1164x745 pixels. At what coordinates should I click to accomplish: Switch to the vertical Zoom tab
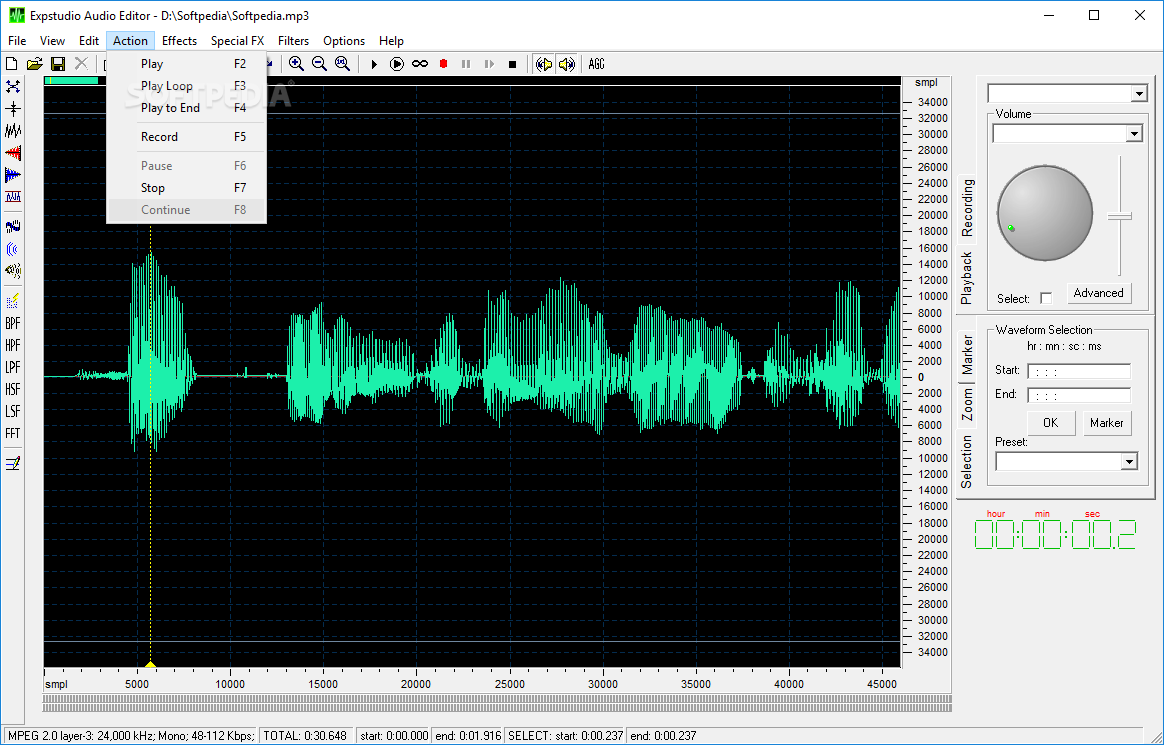(x=967, y=404)
